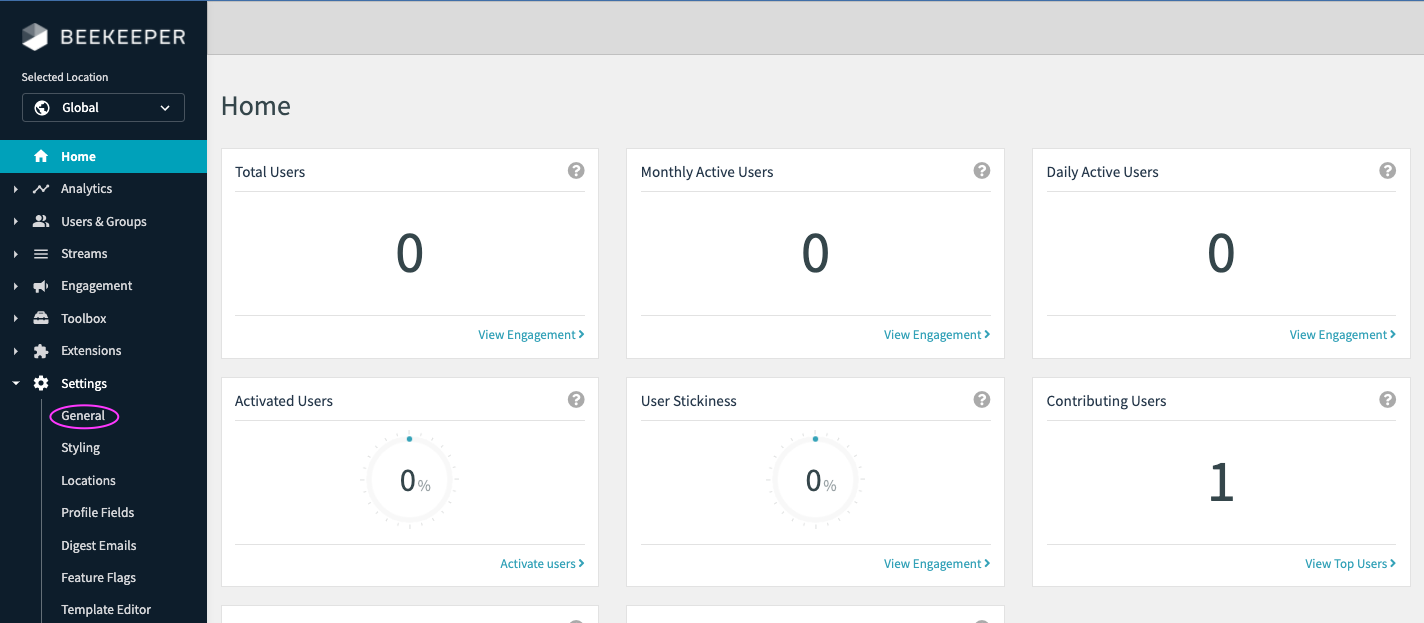Click the Home page heading
Screen dimensions: 1424x623
256,106
